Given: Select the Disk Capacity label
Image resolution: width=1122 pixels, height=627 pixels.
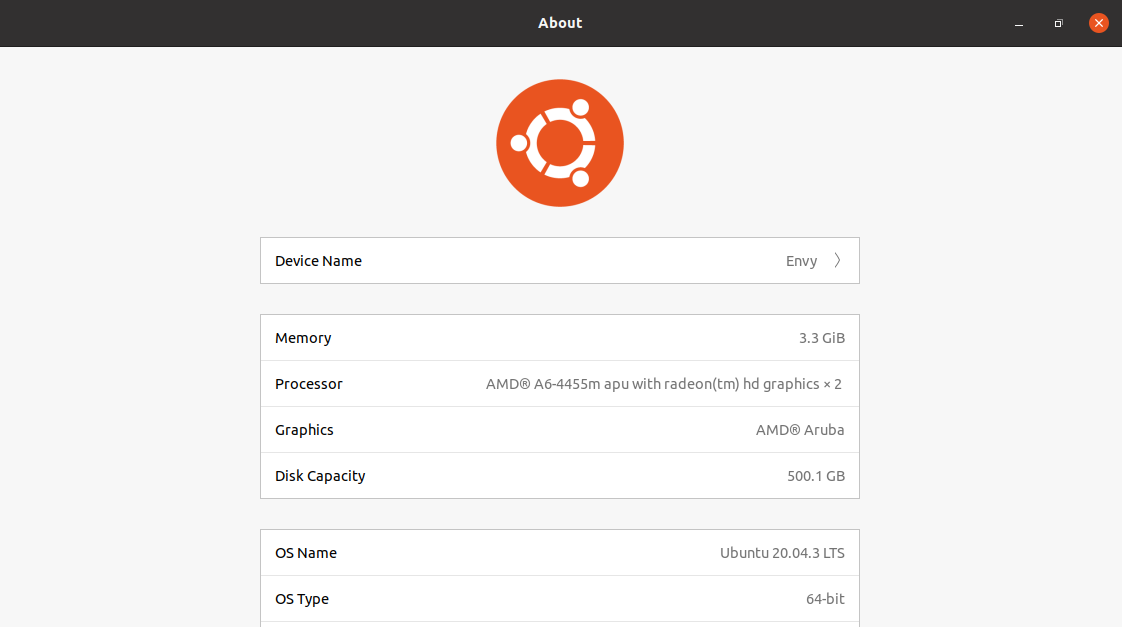Looking at the screenshot, I should coord(320,476).
